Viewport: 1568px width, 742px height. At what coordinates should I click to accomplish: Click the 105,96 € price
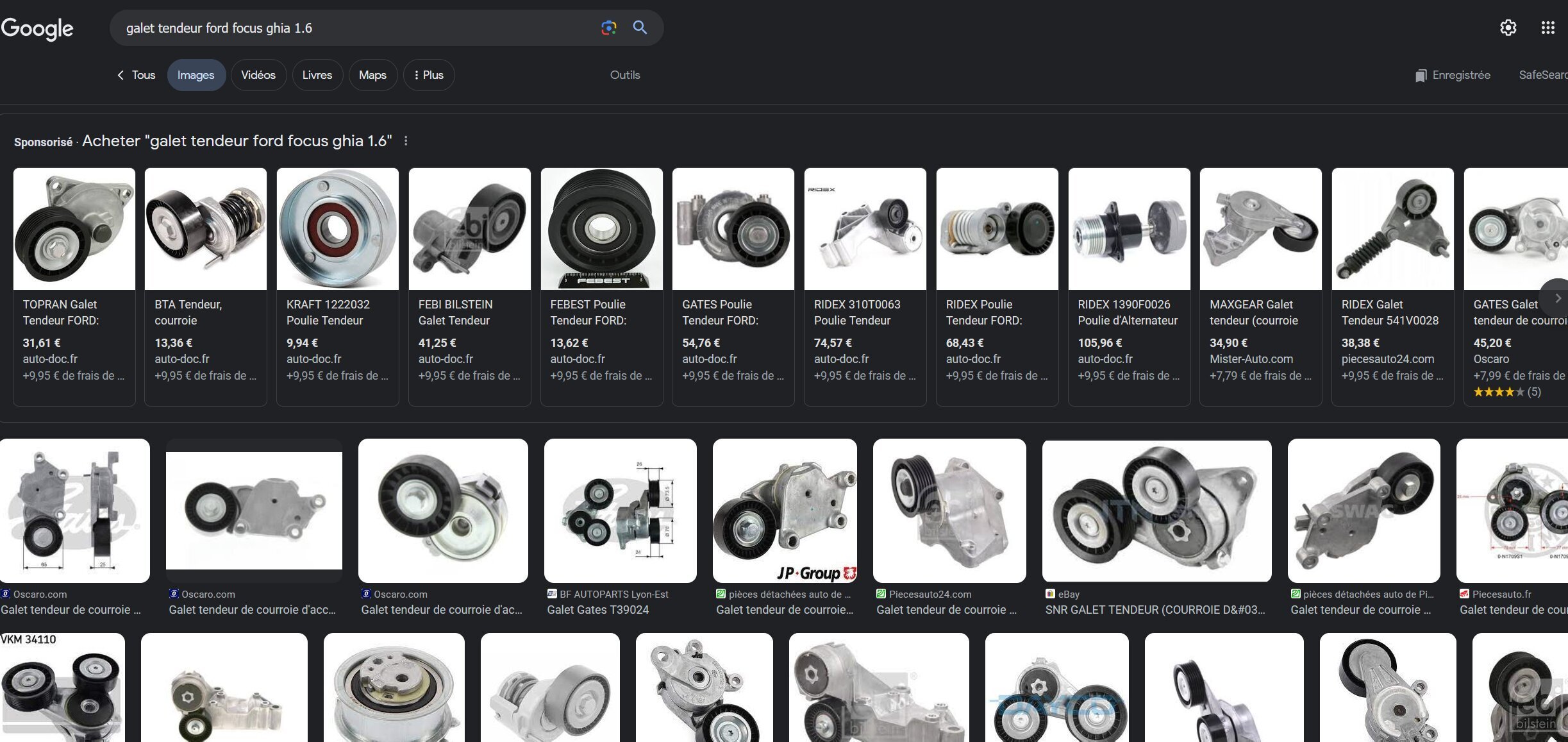(1099, 343)
